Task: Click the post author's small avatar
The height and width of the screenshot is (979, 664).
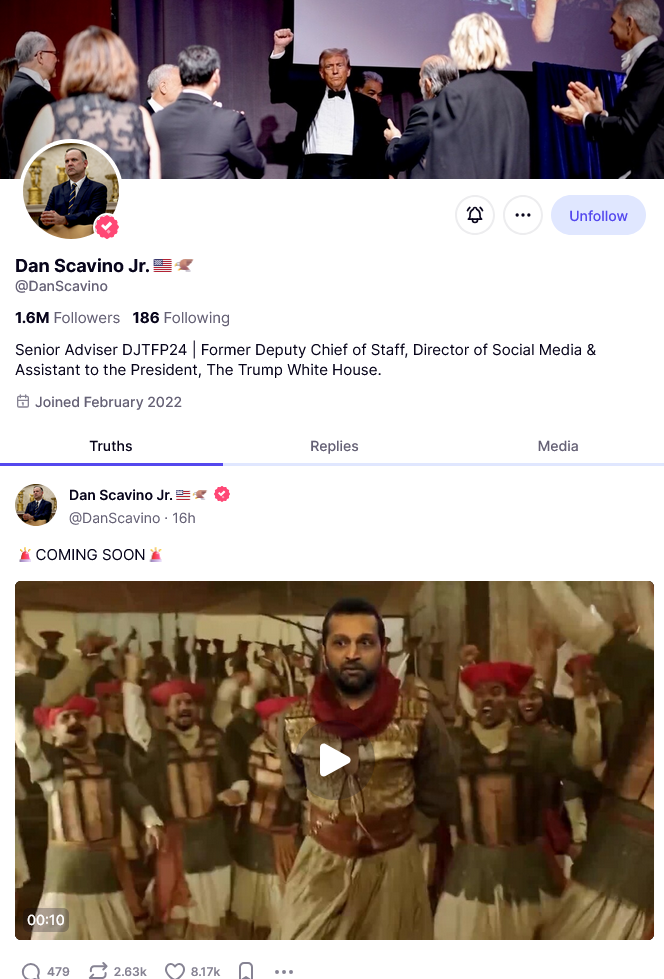Action: pos(36,504)
